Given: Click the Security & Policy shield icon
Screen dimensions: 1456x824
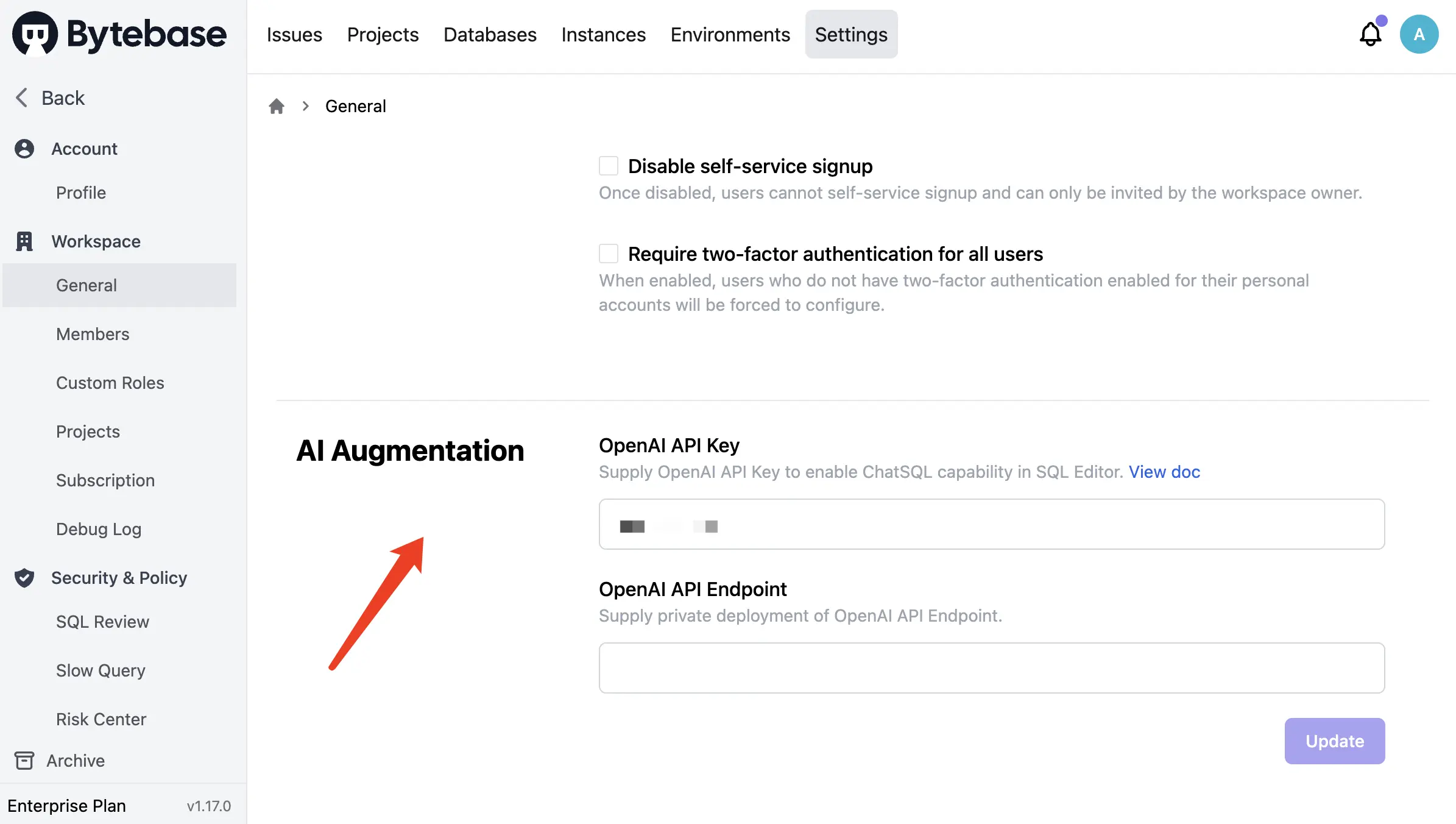Looking at the screenshot, I should pos(24,578).
